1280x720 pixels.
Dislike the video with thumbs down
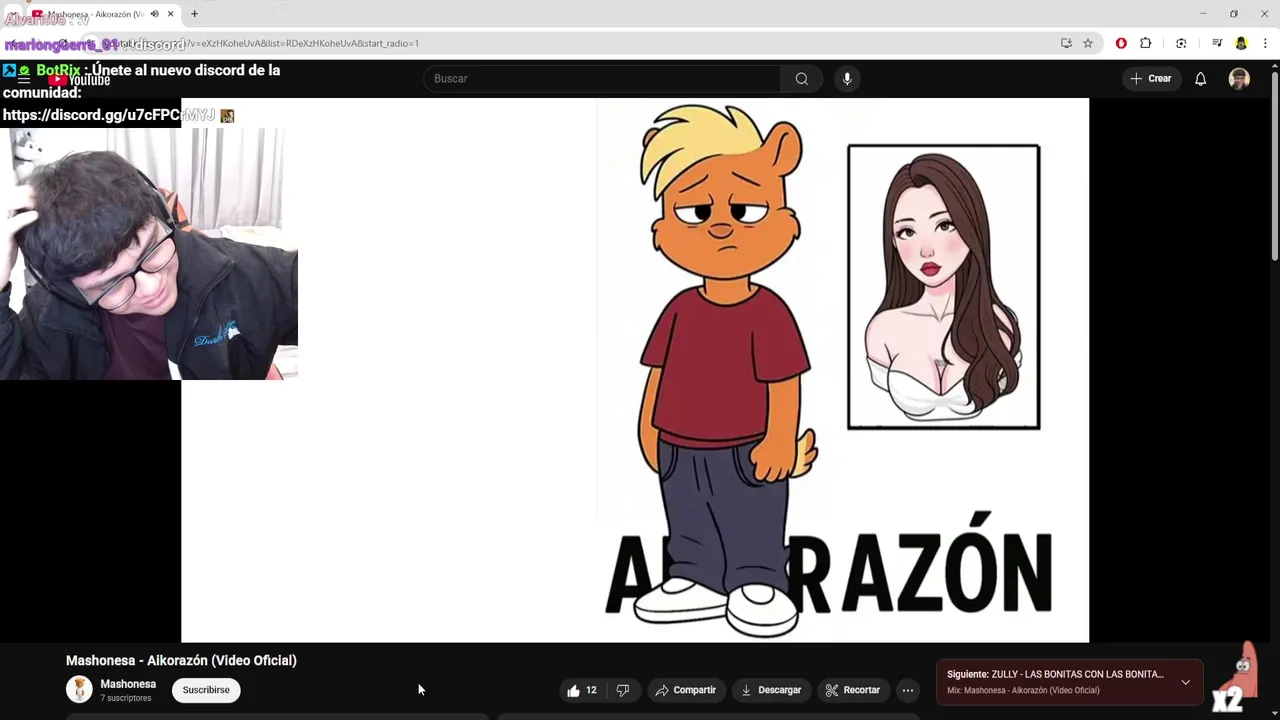tap(623, 690)
